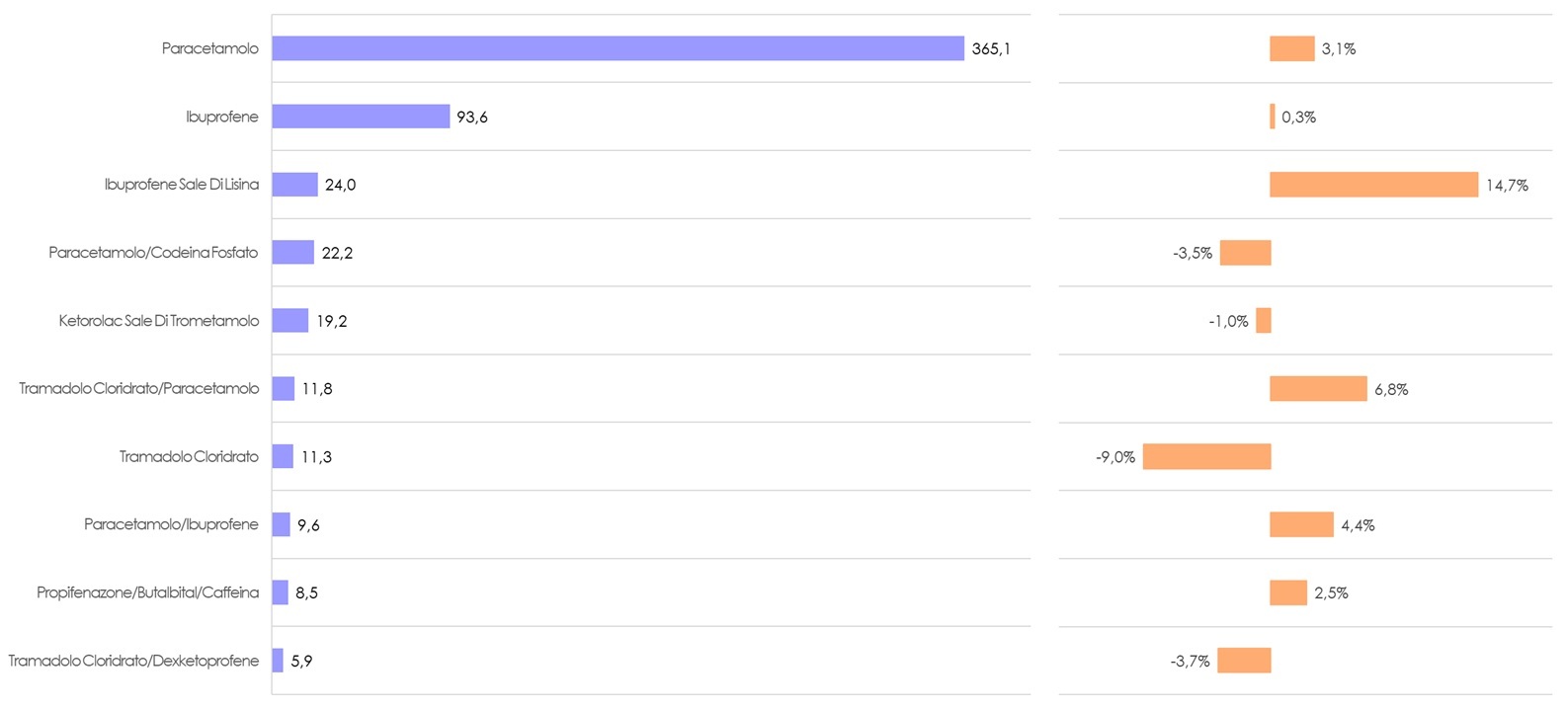Click the Paracetamolo/Codeina Fosfato label
The image size is (1568, 709).
tap(153, 253)
